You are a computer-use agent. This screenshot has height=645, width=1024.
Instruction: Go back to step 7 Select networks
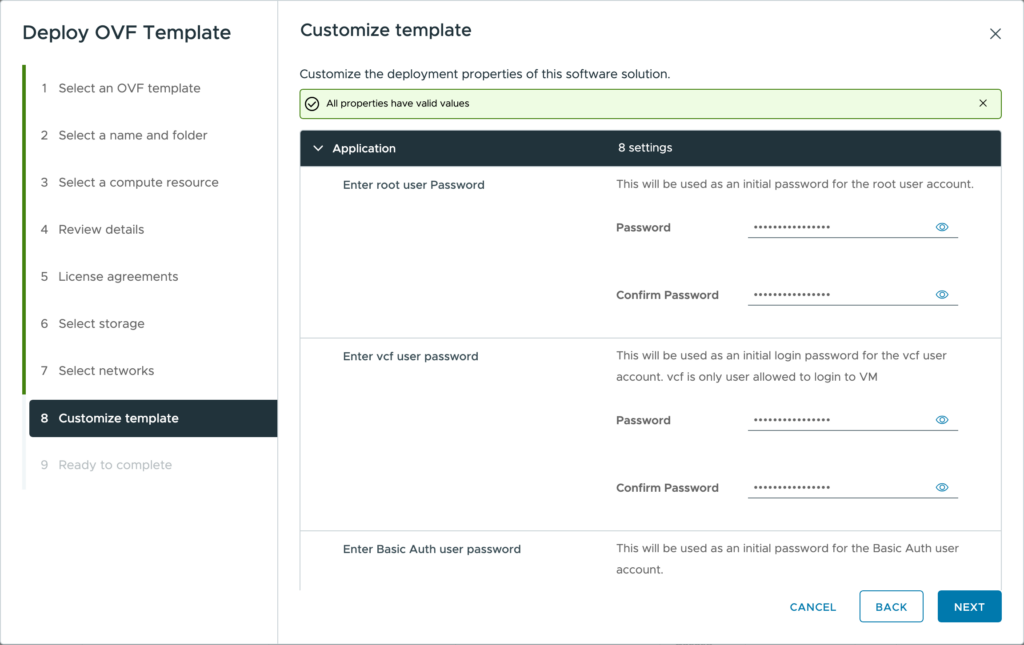(106, 370)
